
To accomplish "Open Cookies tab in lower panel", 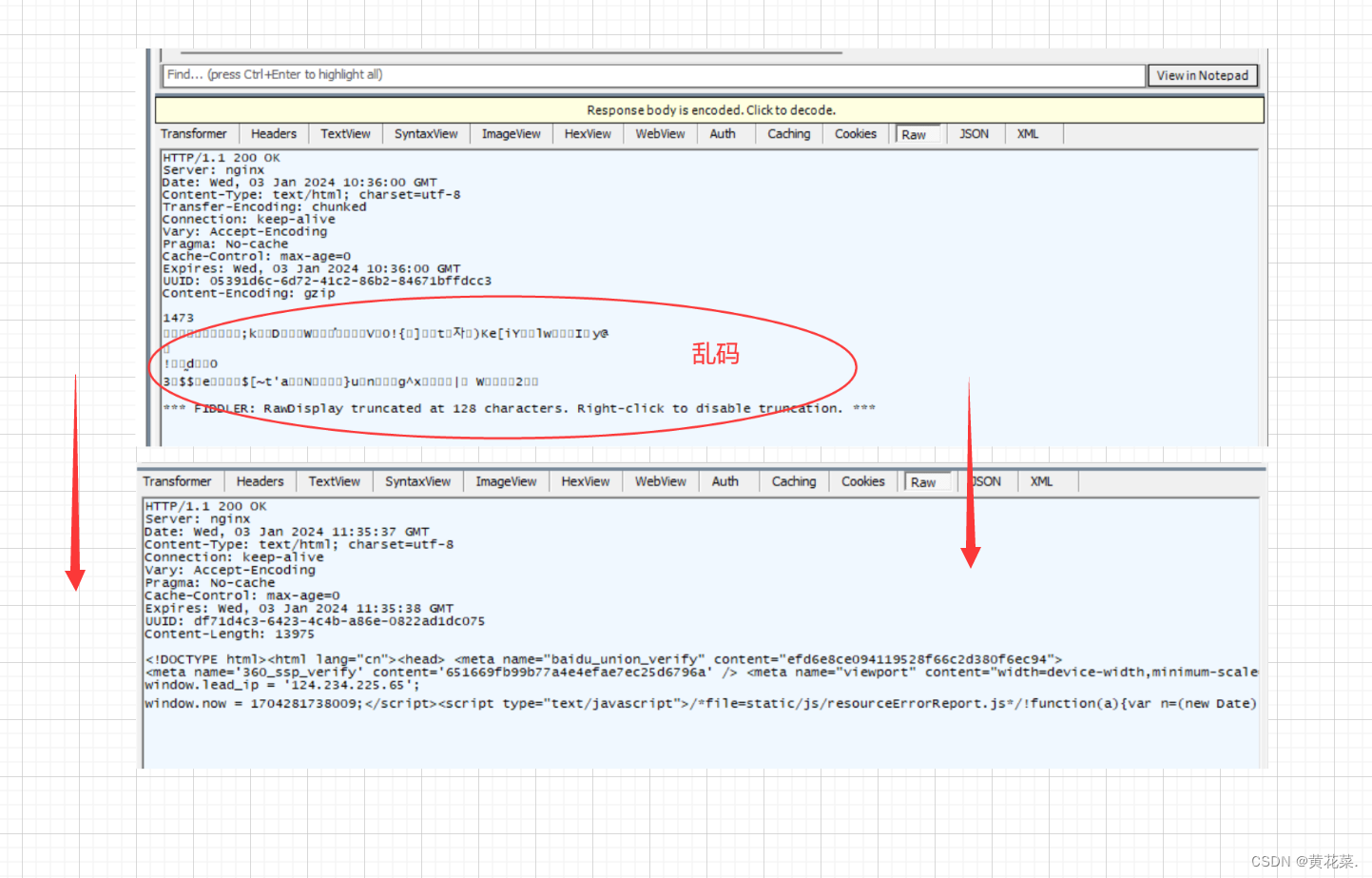I will tap(862, 481).
